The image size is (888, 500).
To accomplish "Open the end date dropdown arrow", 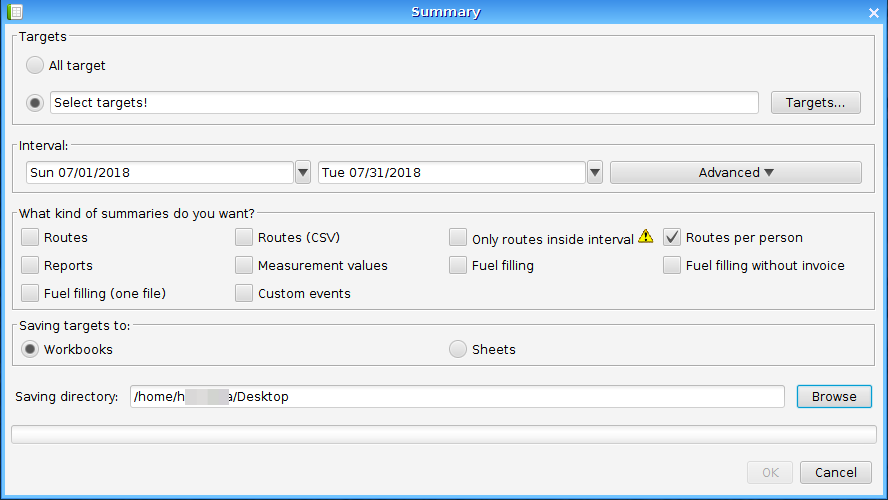I will 595,173.
